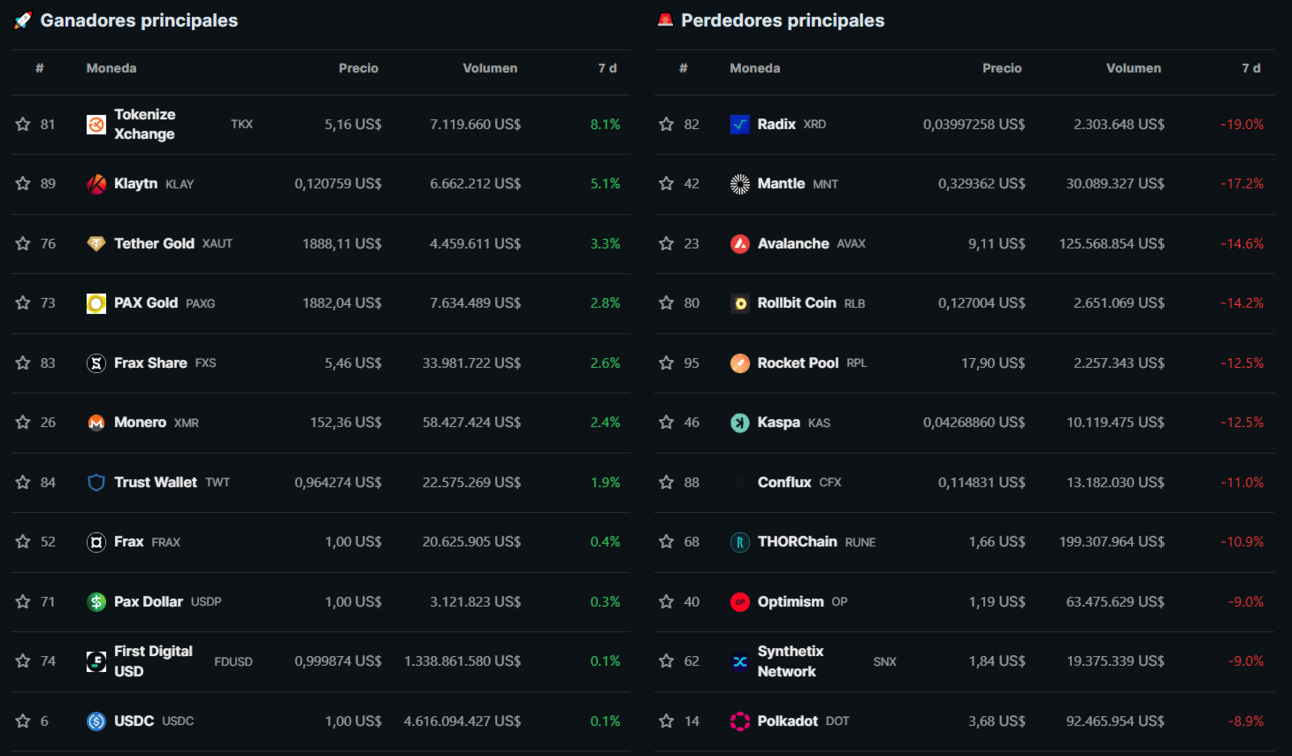This screenshot has height=756, width=1292.
Task: Star Klaytn as a favorite
Action: pyautogui.click(x=23, y=184)
